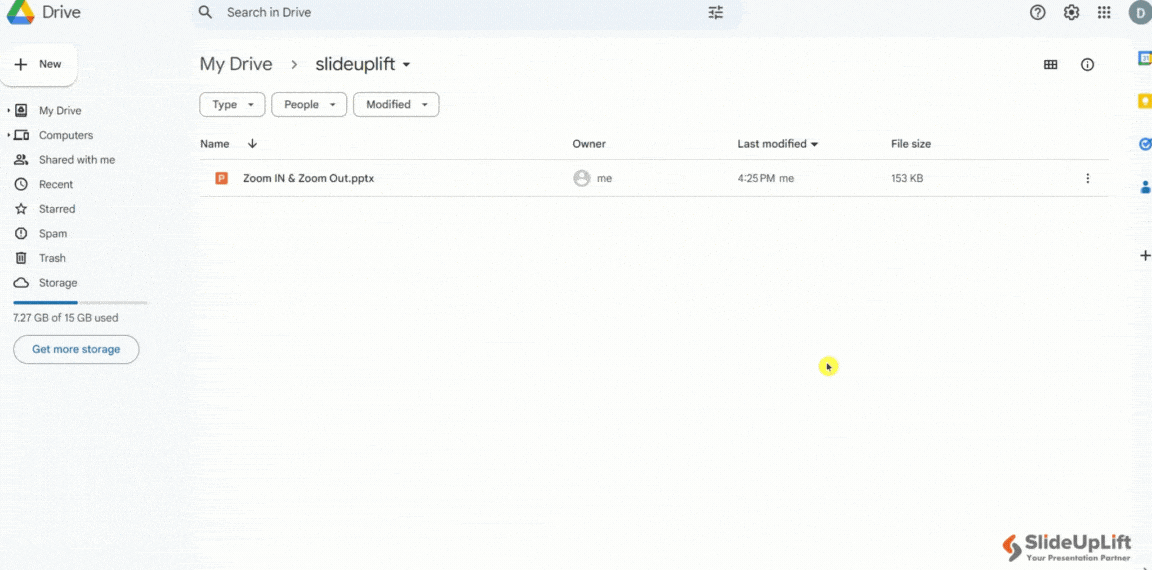Open advanced search filter options icon

[x=716, y=12]
